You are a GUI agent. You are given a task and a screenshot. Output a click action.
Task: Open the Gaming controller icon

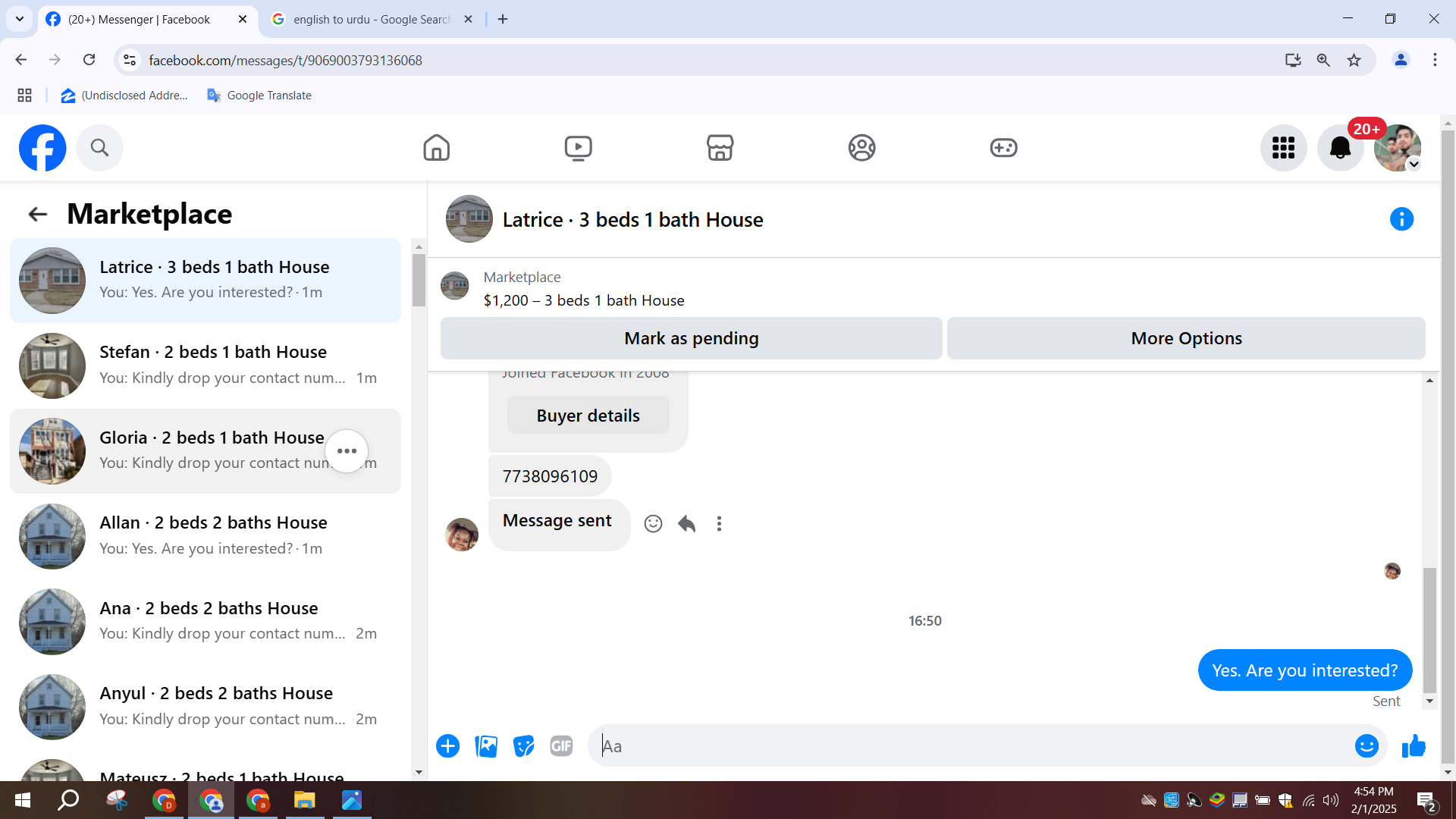[1003, 148]
